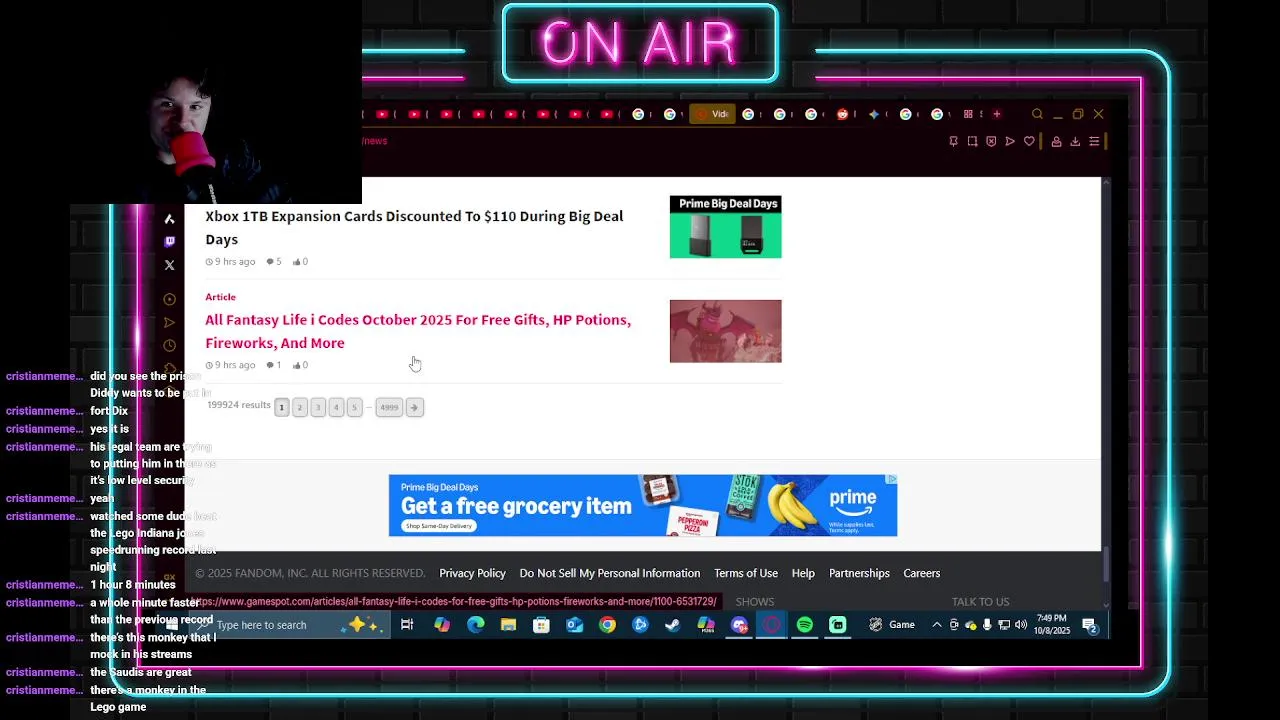Open Twitch from the browser sidebar
The height and width of the screenshot is (720, 1280).
(x=169, y=242)
